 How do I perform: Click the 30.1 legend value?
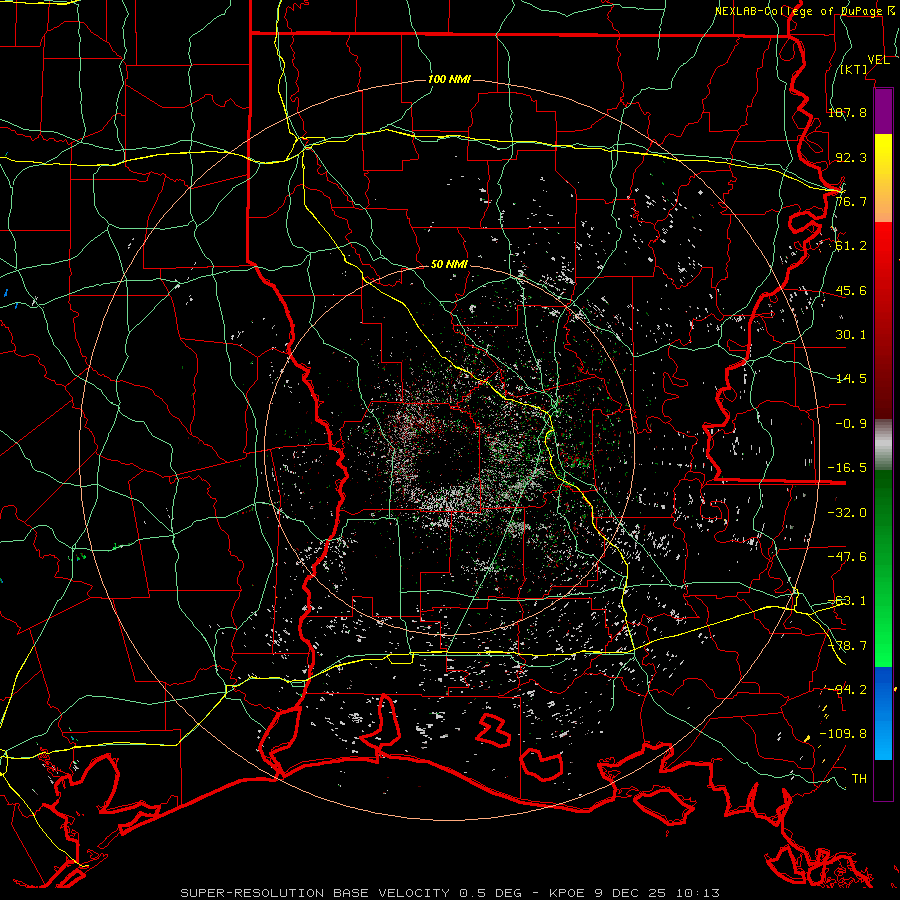pyautogui.click(x=851, y=335)
